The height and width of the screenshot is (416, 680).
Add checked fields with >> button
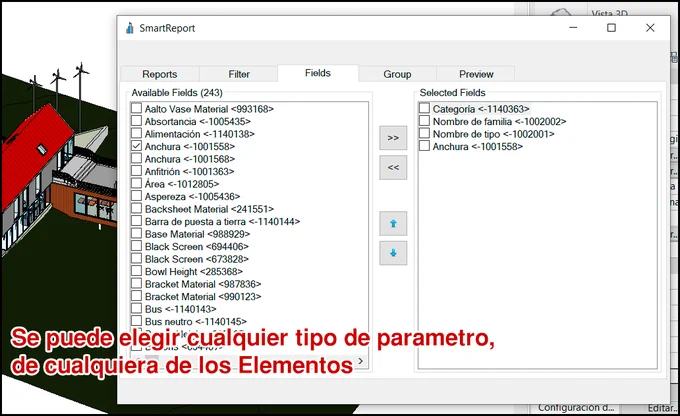[x=393, y=138]
